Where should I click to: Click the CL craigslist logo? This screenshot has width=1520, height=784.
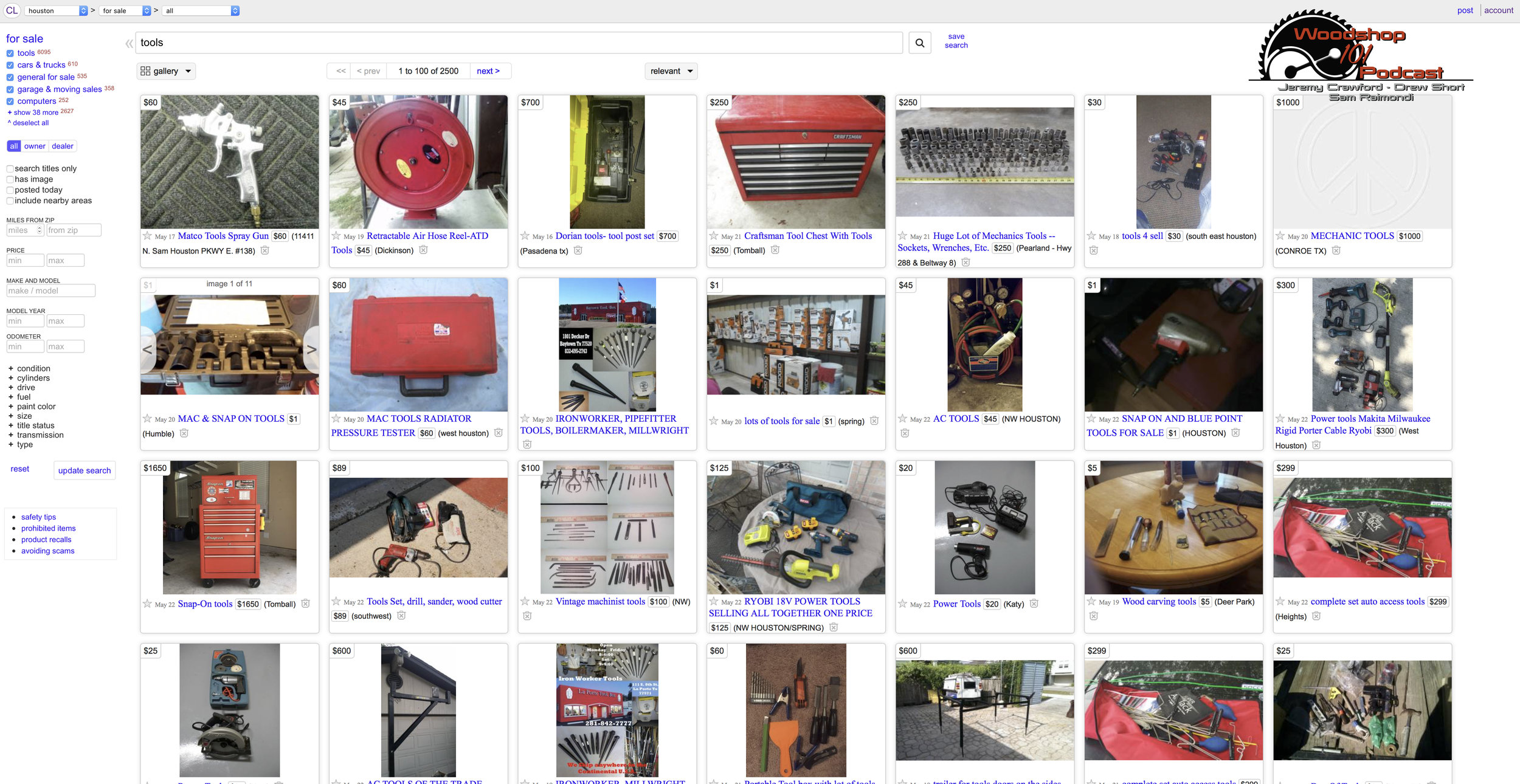click(12, 10)
